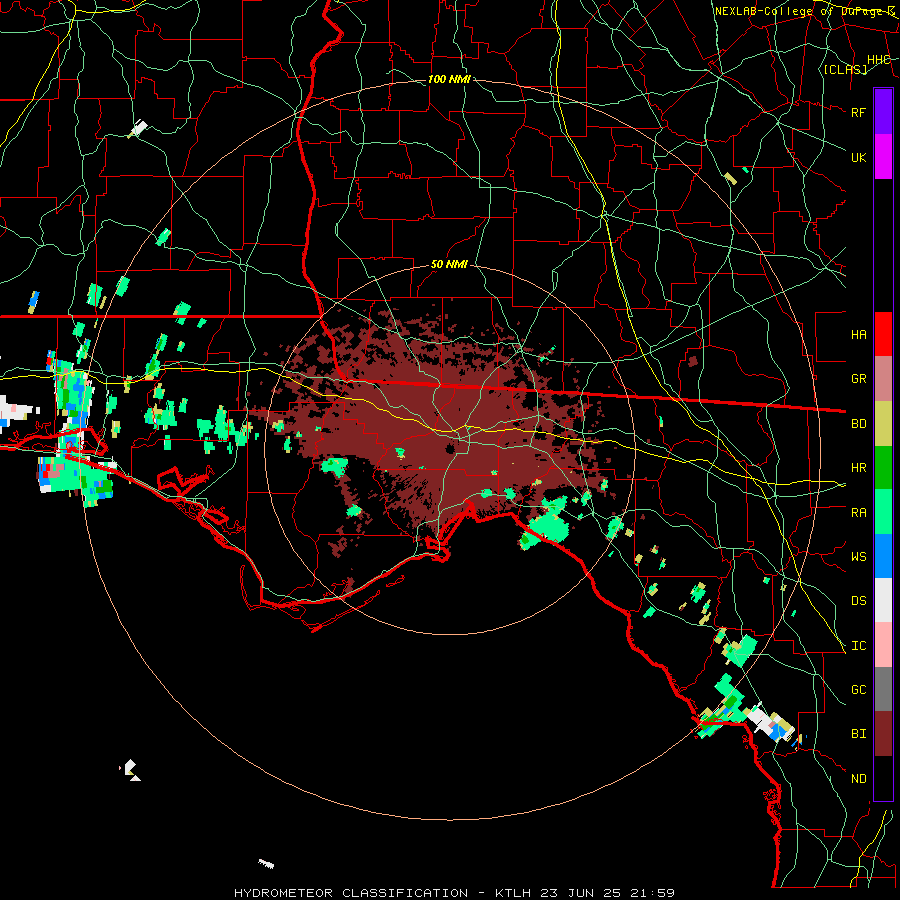Click the HR dark green legend swatch
Screen dimensions: 900x900
[883, 468]
